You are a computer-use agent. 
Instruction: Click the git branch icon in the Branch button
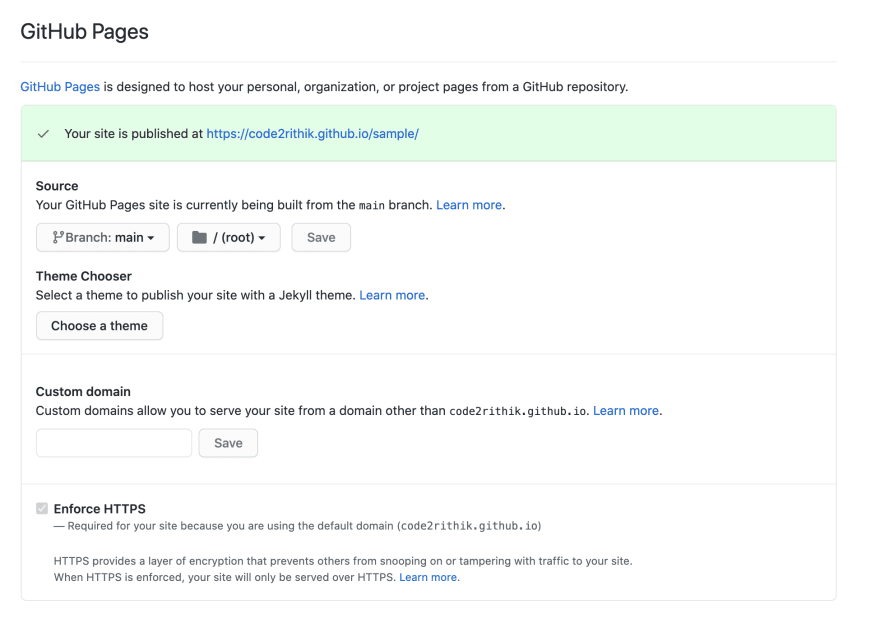pyautogui.click(x=58, y=237)
